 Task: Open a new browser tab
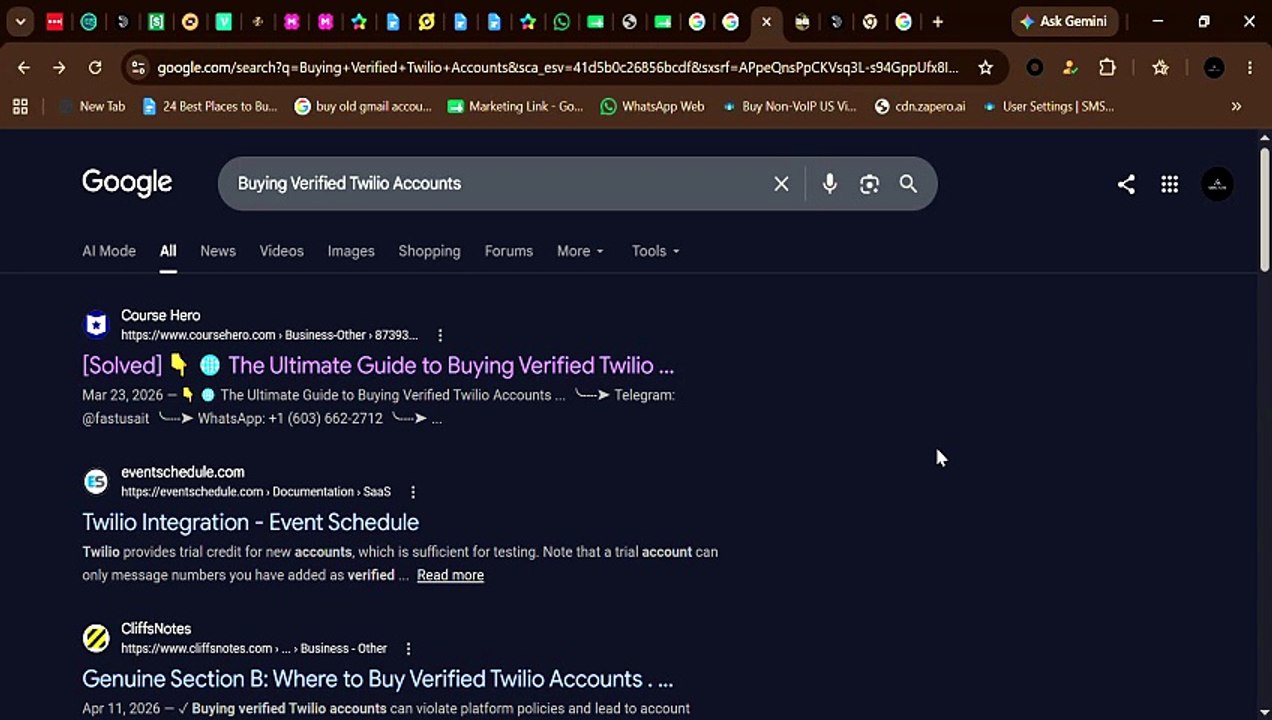coord(937,21)
